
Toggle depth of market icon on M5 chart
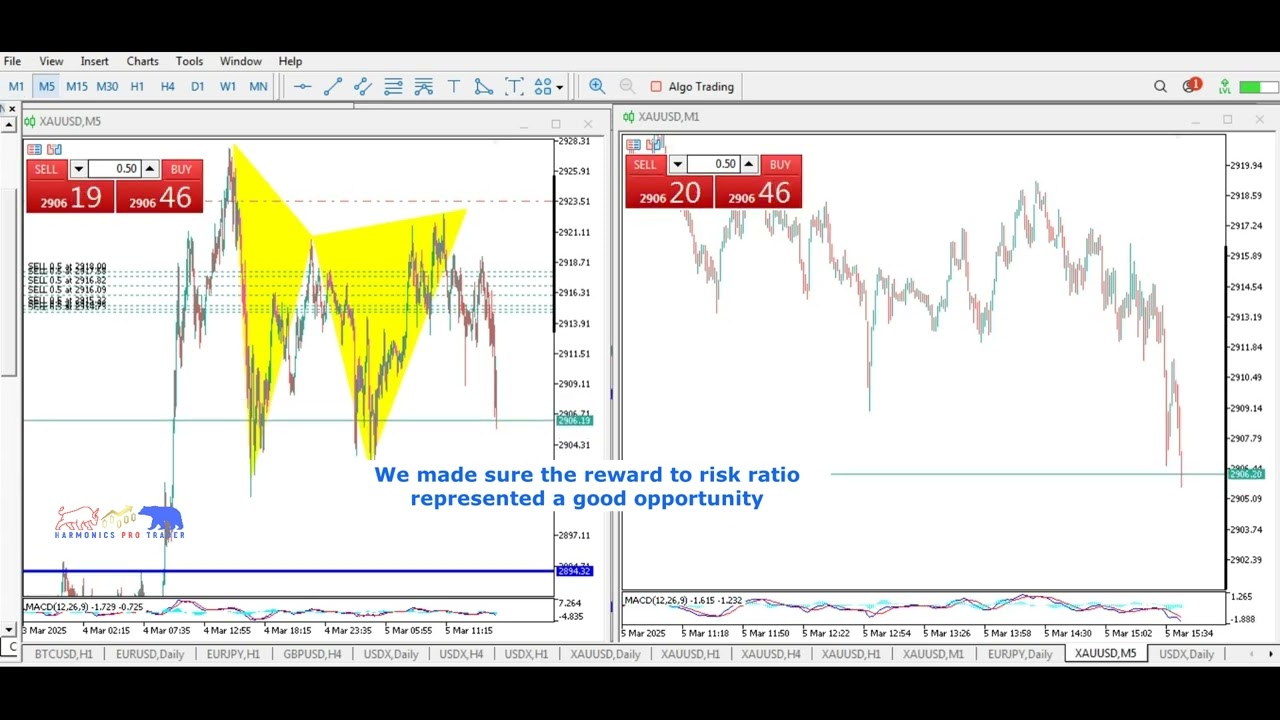click(54, 149)
